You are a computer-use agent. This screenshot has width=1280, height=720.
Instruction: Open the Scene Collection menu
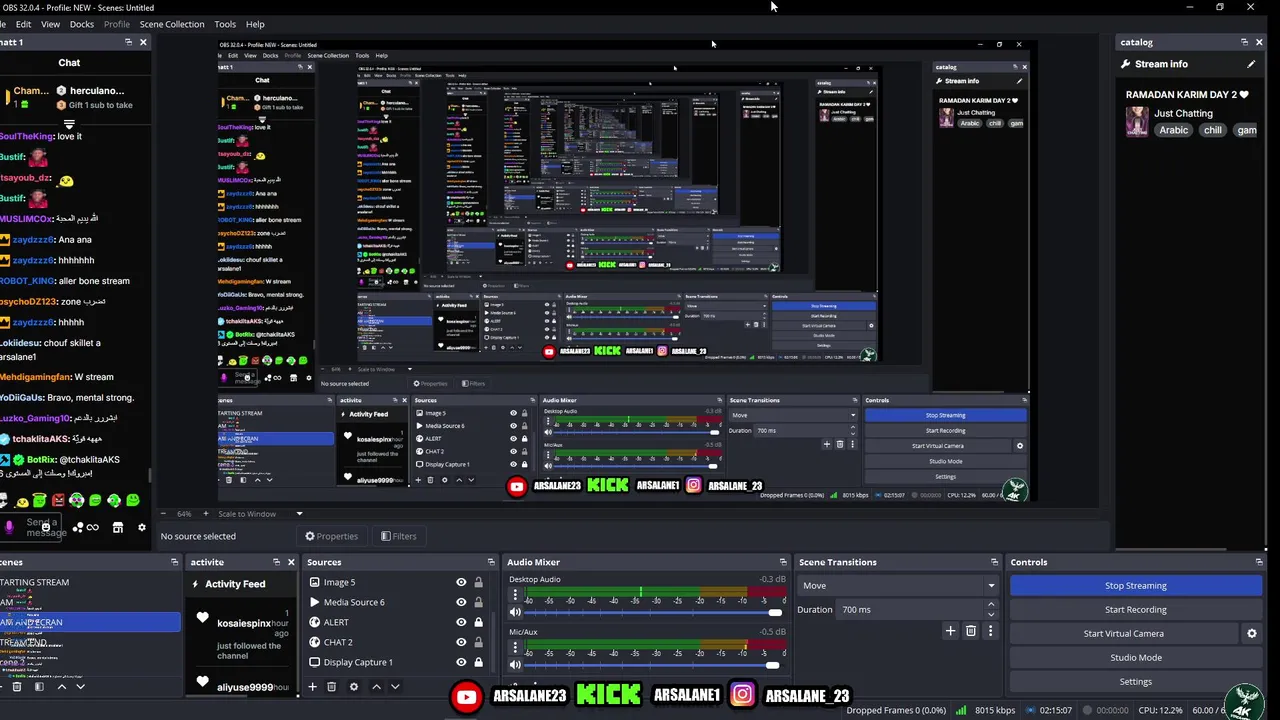(x=172, y=24)
